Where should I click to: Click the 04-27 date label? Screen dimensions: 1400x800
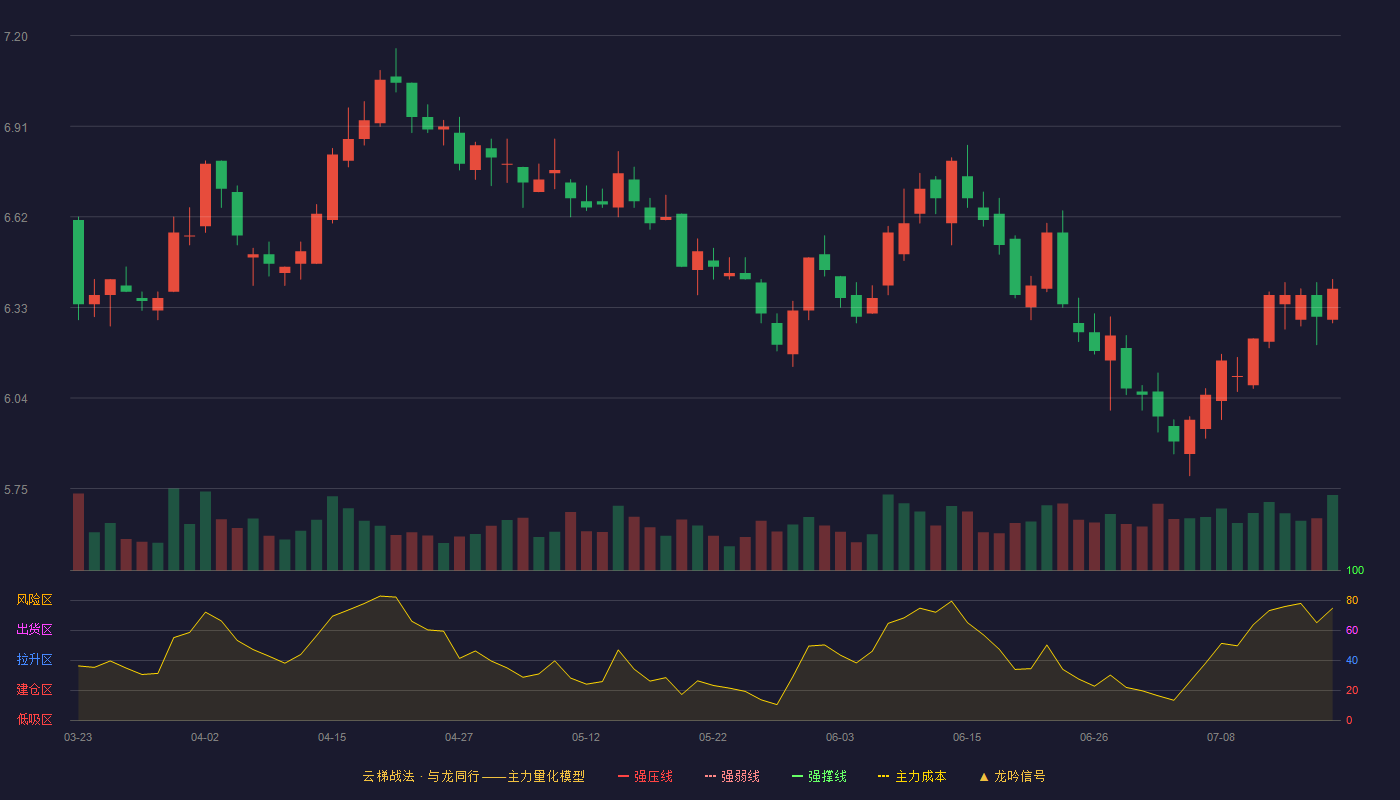[x=459, y=737]
